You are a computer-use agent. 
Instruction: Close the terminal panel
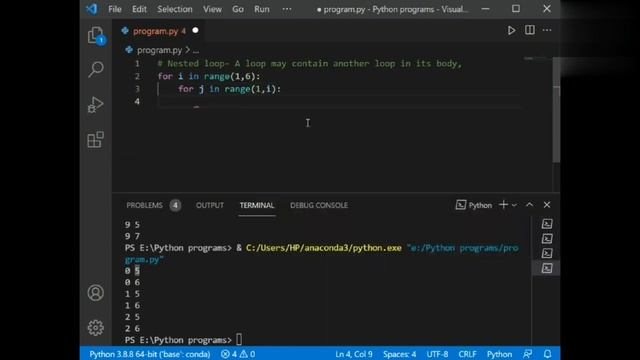pos(547,205)
